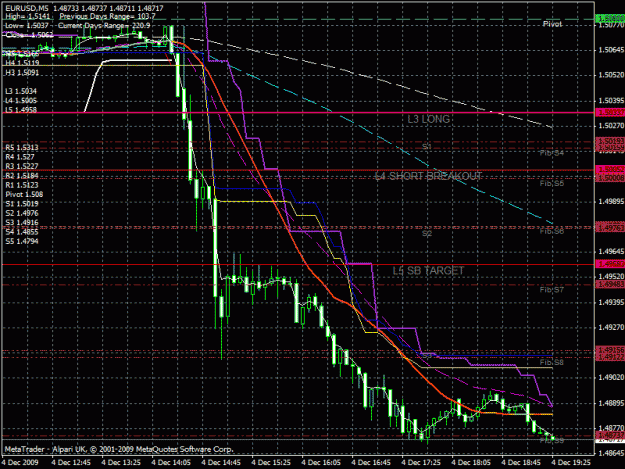Click the 1.50008 price marker

[610, 178]
